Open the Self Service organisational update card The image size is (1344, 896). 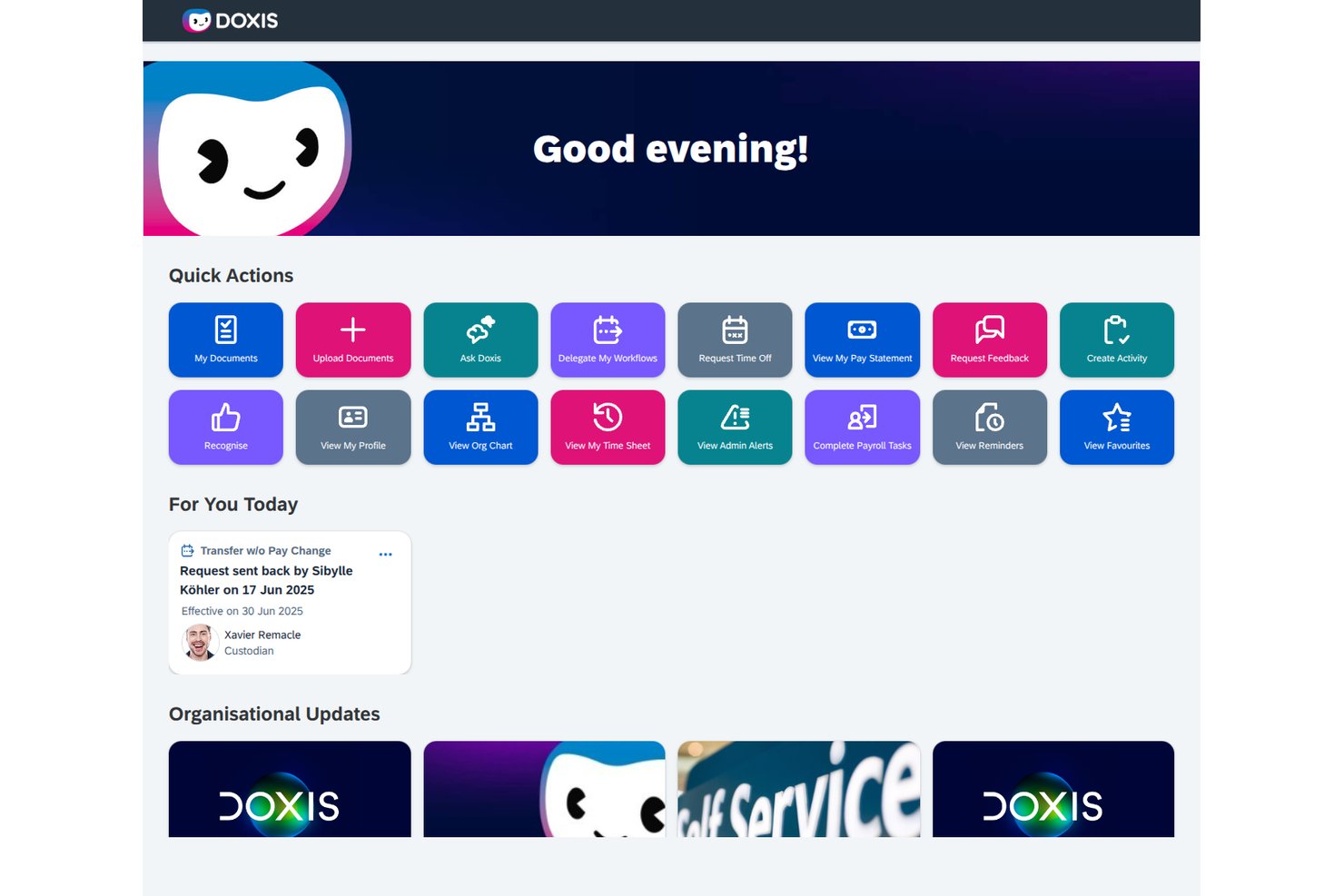(x=799, y=789)
